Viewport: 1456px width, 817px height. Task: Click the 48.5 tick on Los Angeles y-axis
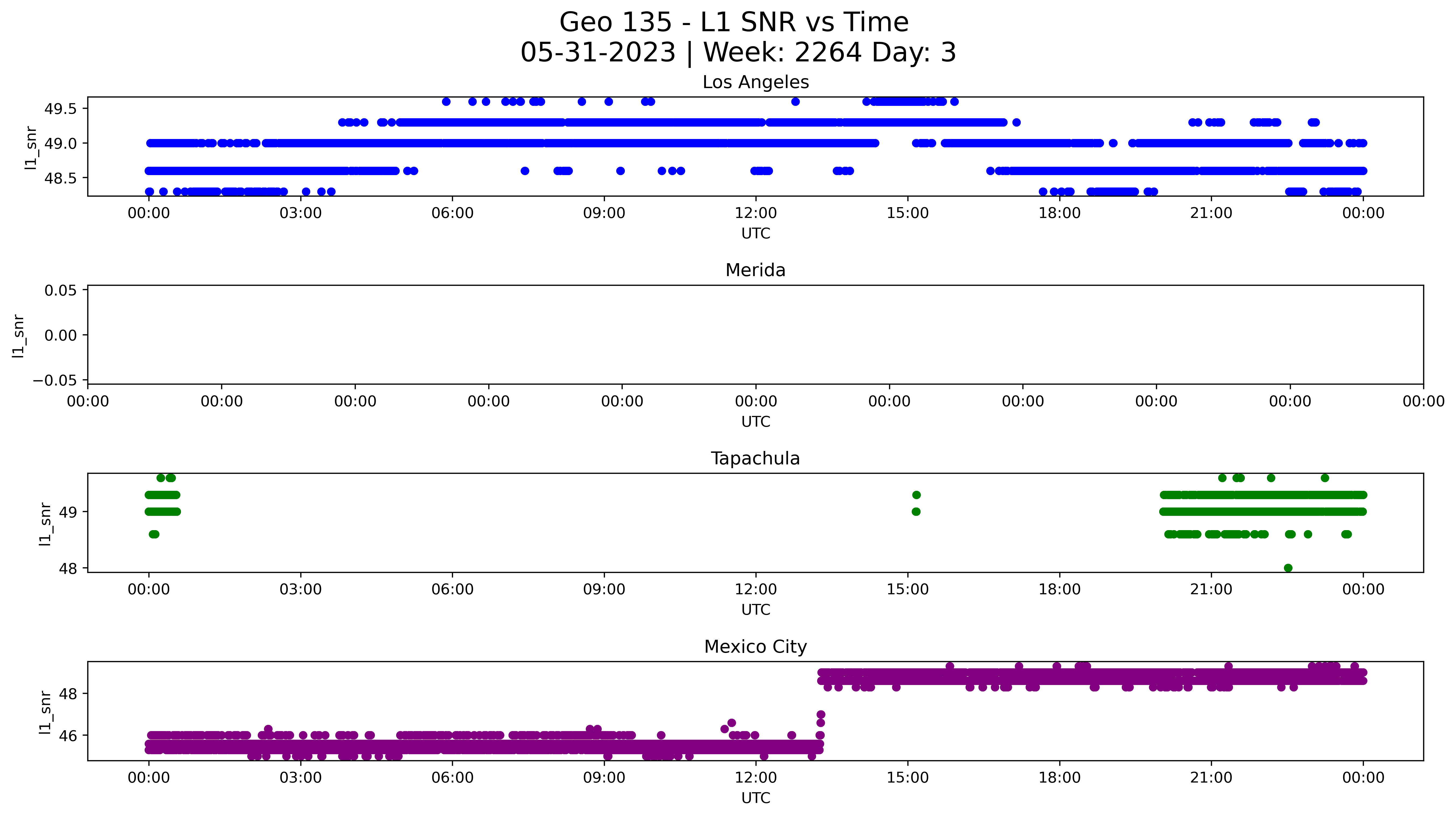pyautogui.click(x=61, y=178)
